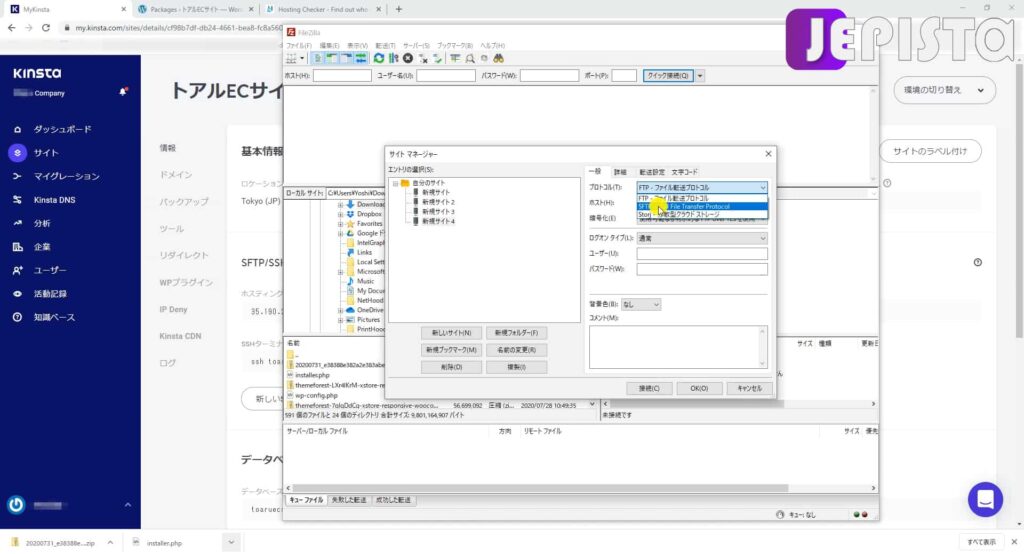This screenshot has height=554, width=1024.
Task: Open the 背景色 background color dropdown
Action: [641, 304]
